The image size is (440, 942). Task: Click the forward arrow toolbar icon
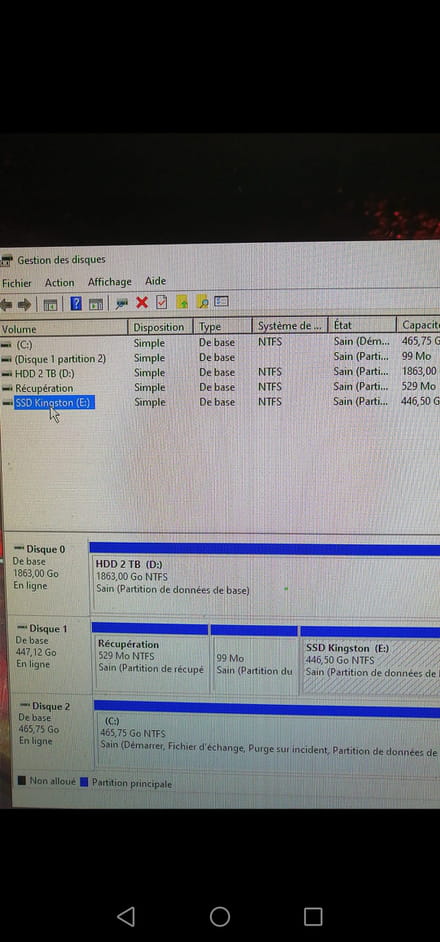(x=25, y=305)
